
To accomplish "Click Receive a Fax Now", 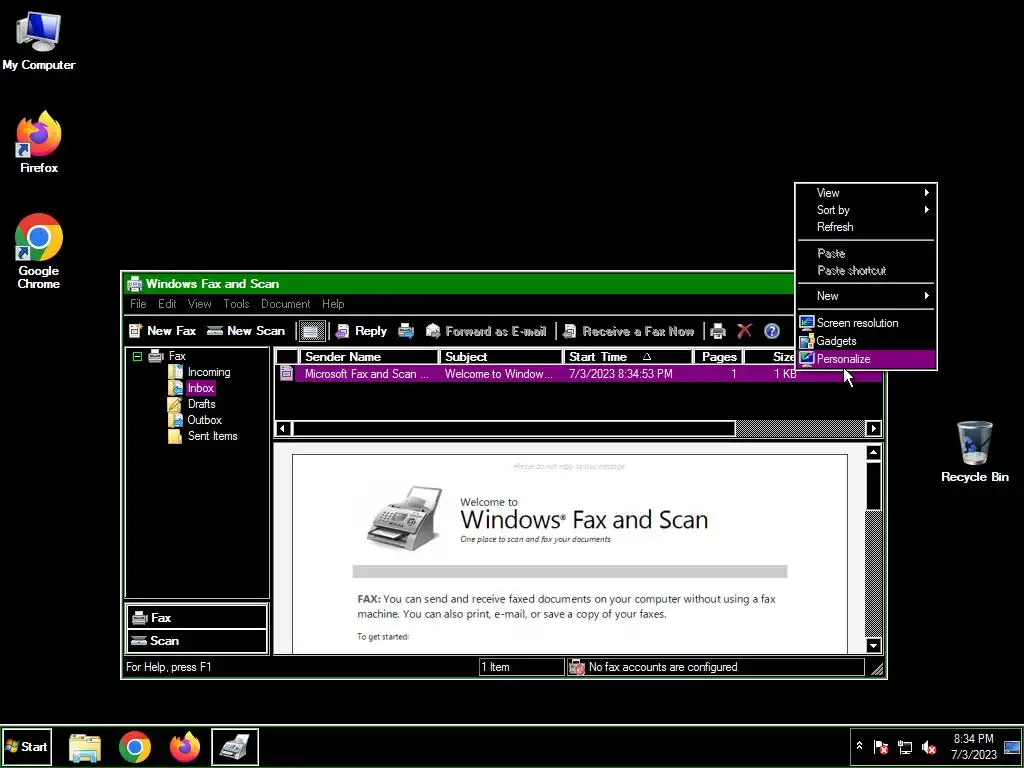I will pyautogui.click(x=628, y=331).
